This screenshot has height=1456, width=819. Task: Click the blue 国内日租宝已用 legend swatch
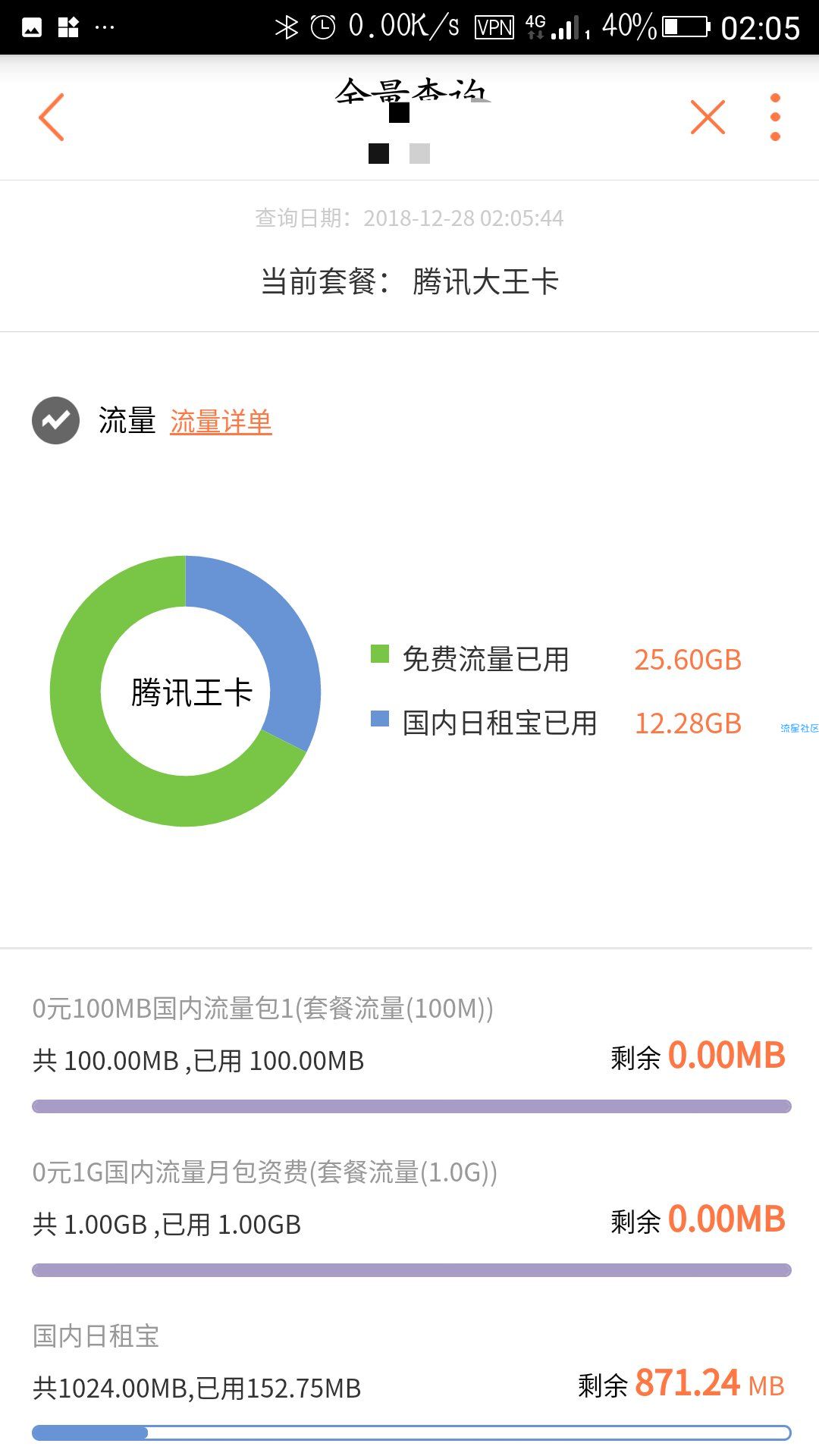click(380, 717)
